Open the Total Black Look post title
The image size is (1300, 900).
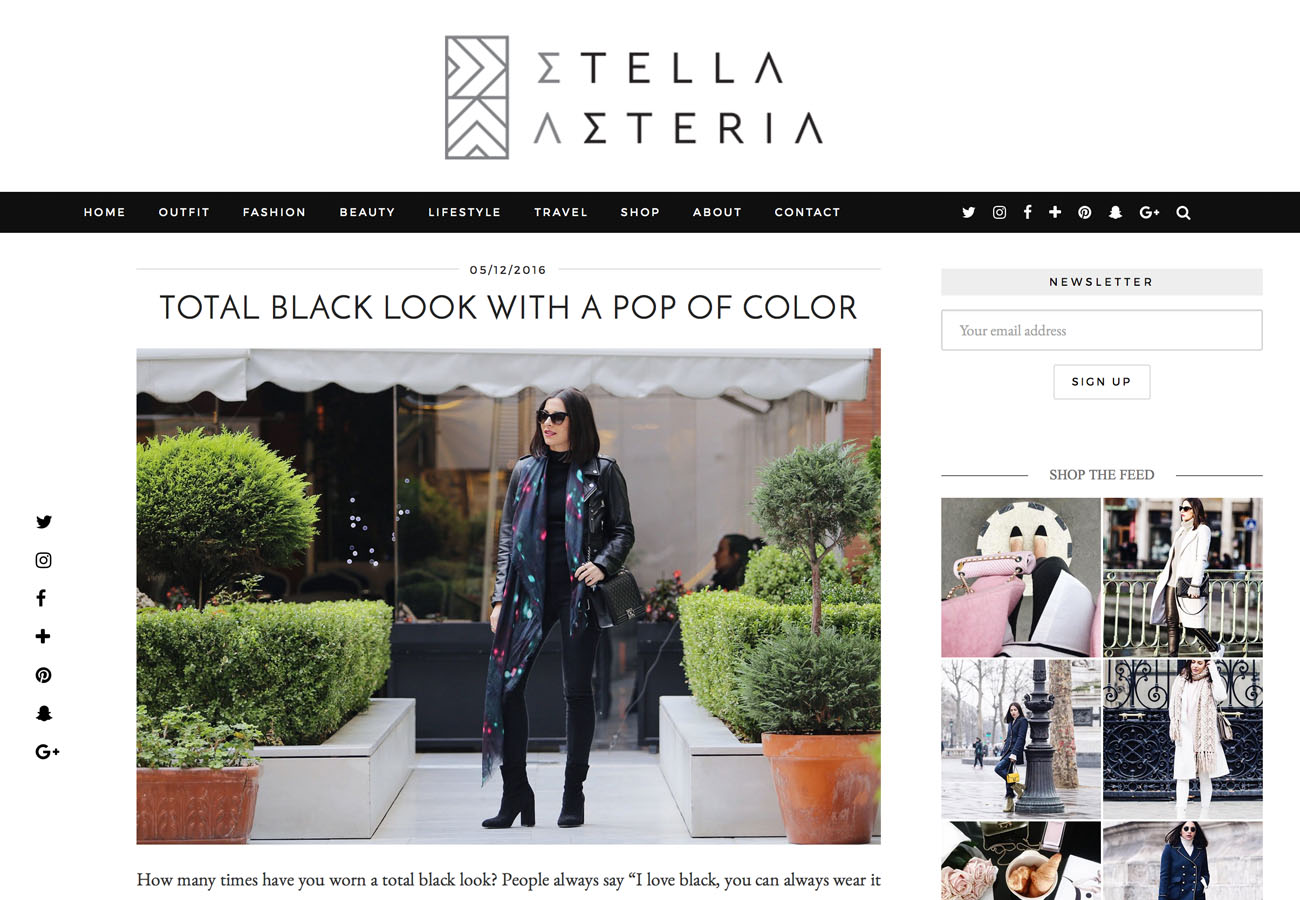pos(508,307)
